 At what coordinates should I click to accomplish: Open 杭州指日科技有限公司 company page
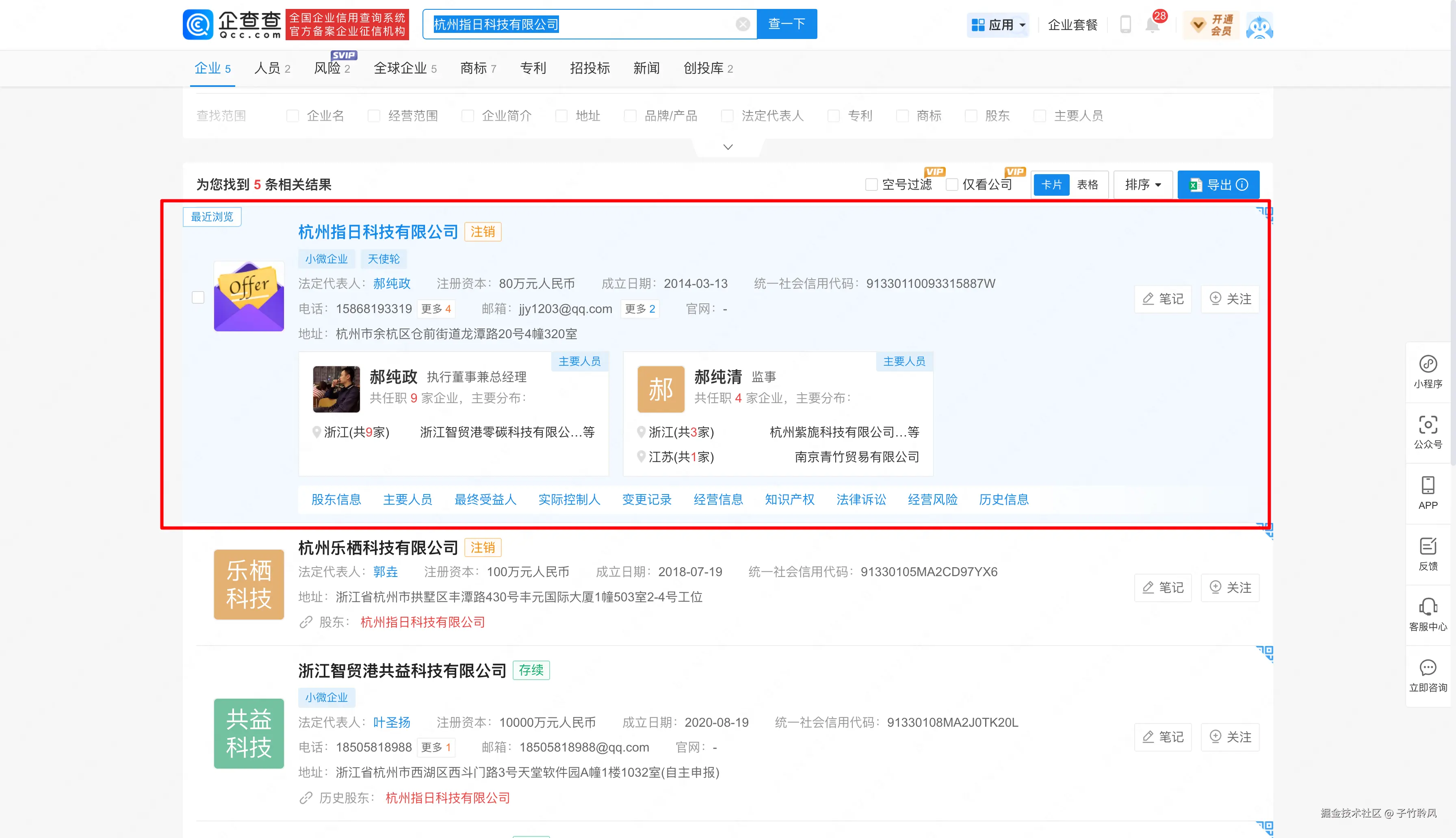378,231
